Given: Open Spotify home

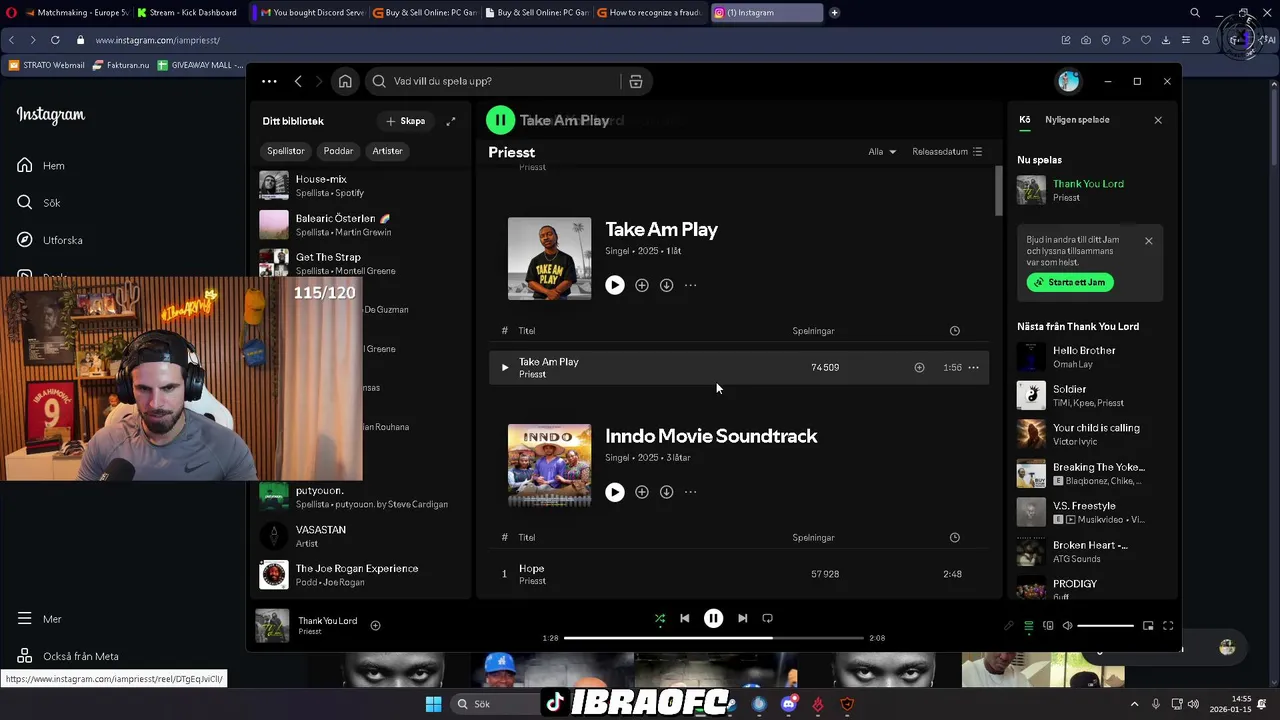Looking at the screenshot, I should coord(345,81).
